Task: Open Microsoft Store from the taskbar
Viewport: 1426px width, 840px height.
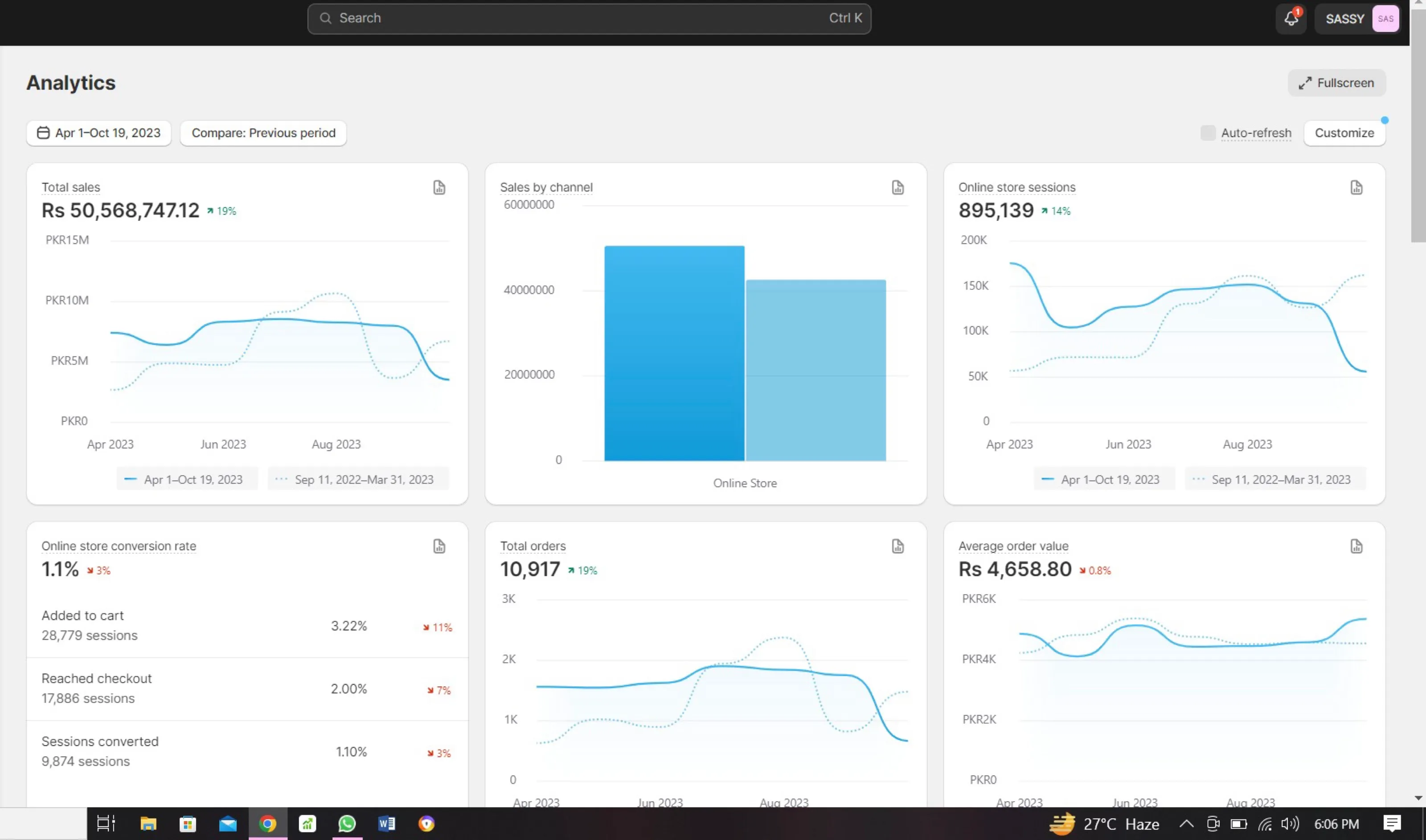Action: pos(188,824)
